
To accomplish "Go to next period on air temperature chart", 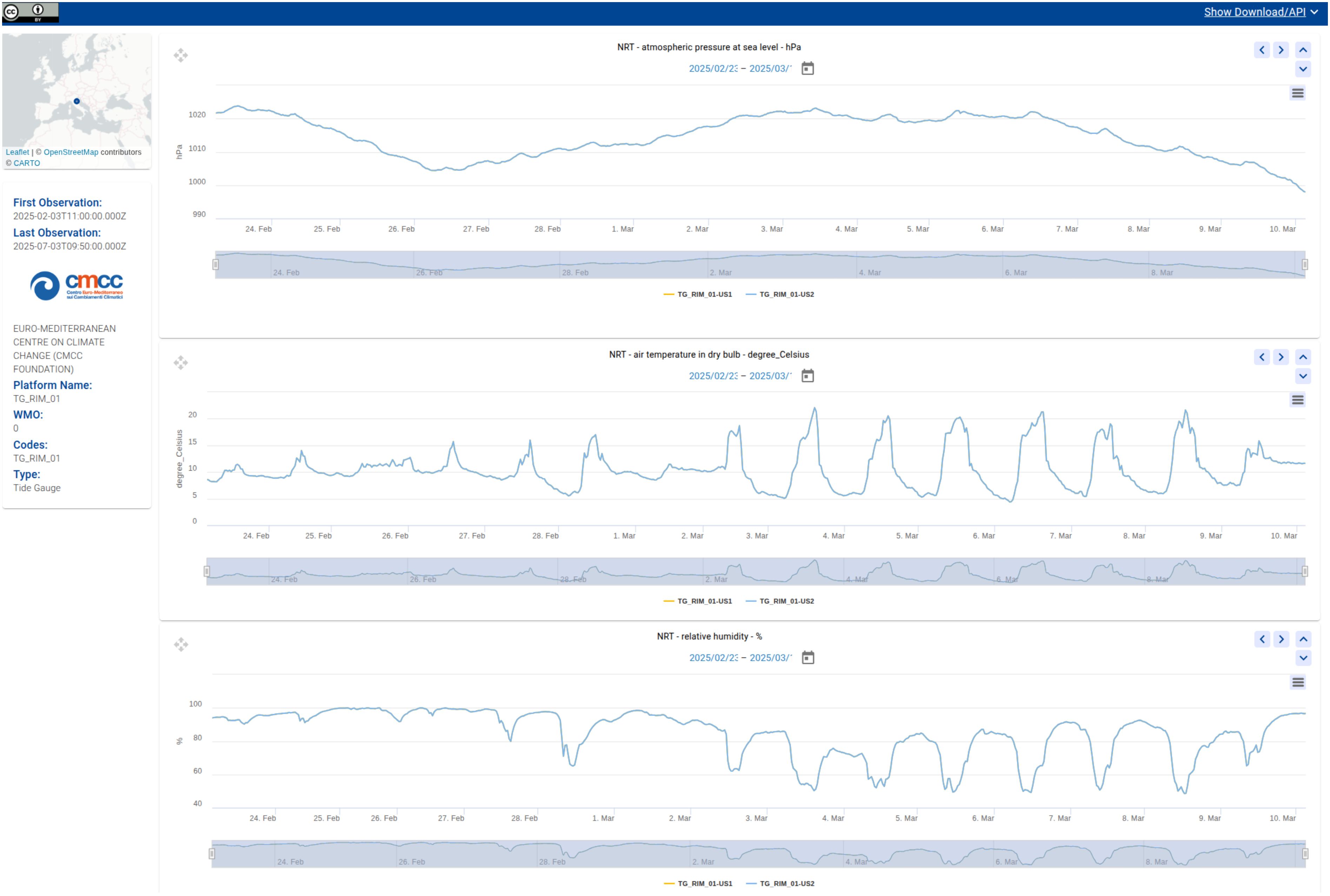I will pyautogui.click(x=1281, y=357).
